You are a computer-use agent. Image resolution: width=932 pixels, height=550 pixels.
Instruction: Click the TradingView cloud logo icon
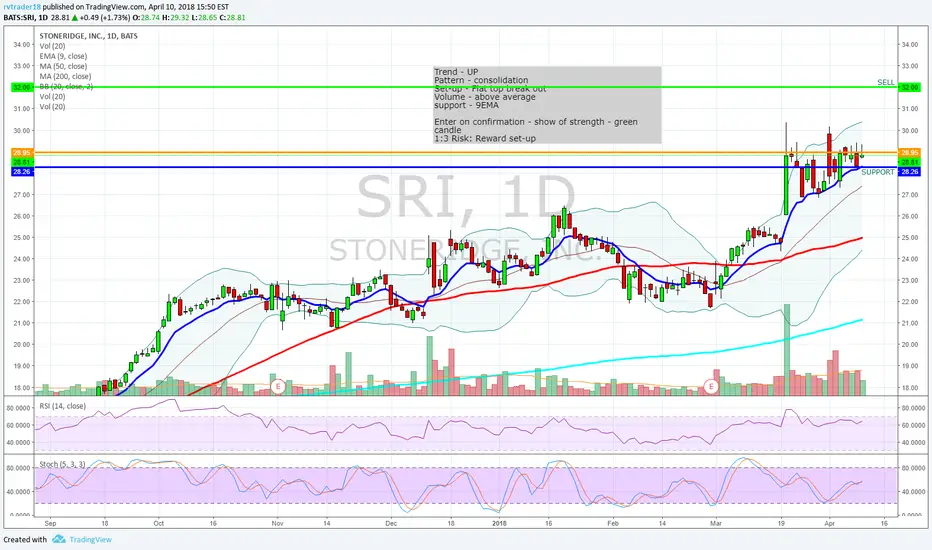[58, 539]
